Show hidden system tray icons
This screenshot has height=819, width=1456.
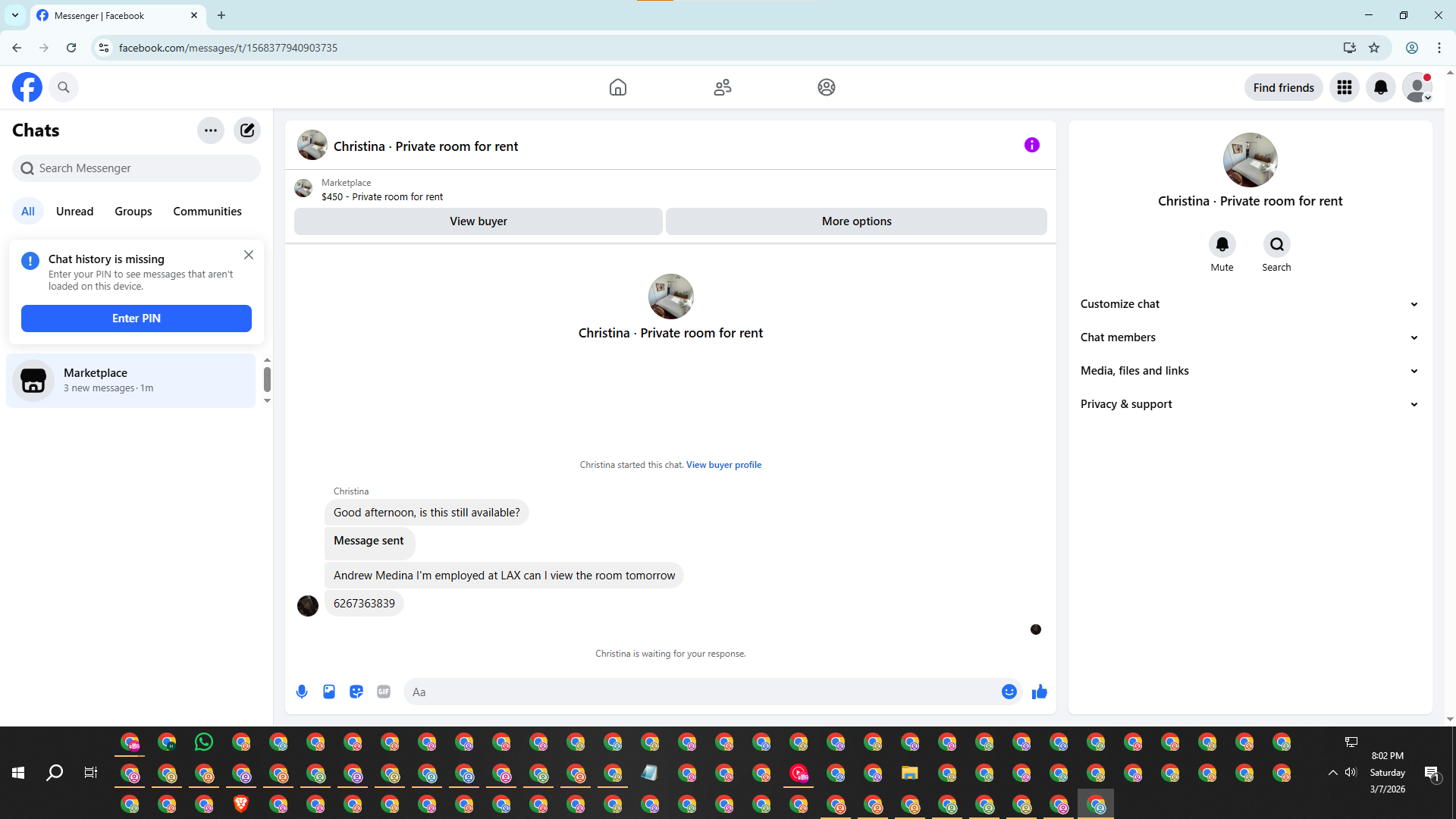pos(1333,773)
